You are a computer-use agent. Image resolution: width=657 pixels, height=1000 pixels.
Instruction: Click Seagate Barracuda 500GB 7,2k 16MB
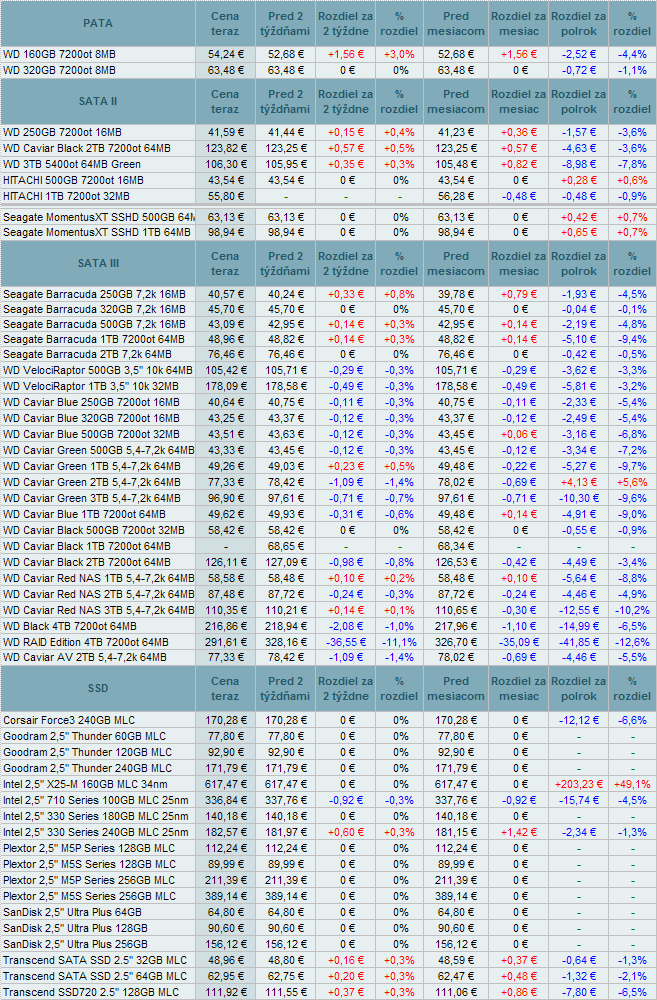(x=94, y=325)
